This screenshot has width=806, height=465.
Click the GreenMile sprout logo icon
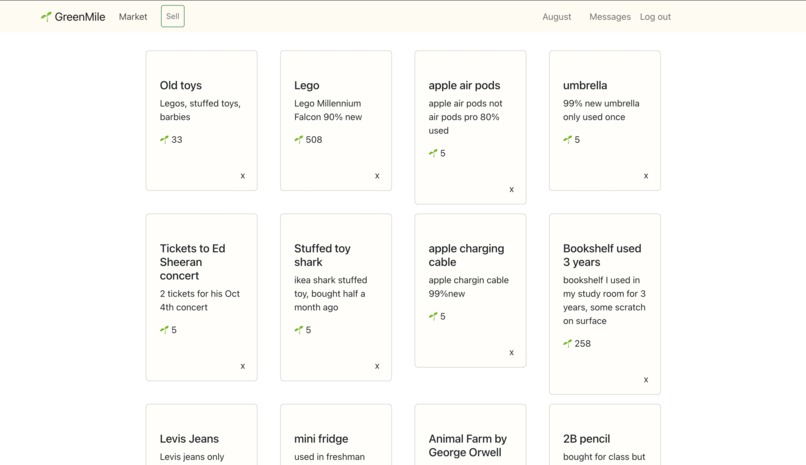click(46, 17)
